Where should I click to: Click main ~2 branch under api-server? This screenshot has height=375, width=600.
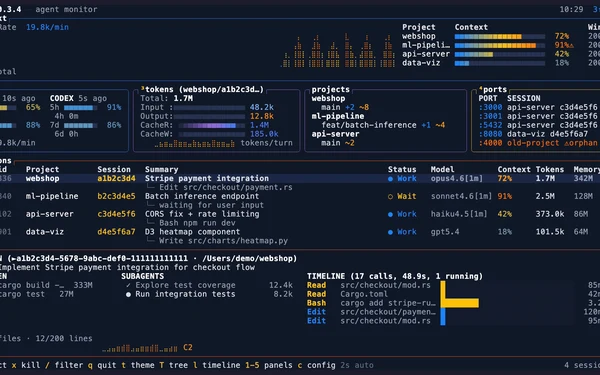pos(338,143)
